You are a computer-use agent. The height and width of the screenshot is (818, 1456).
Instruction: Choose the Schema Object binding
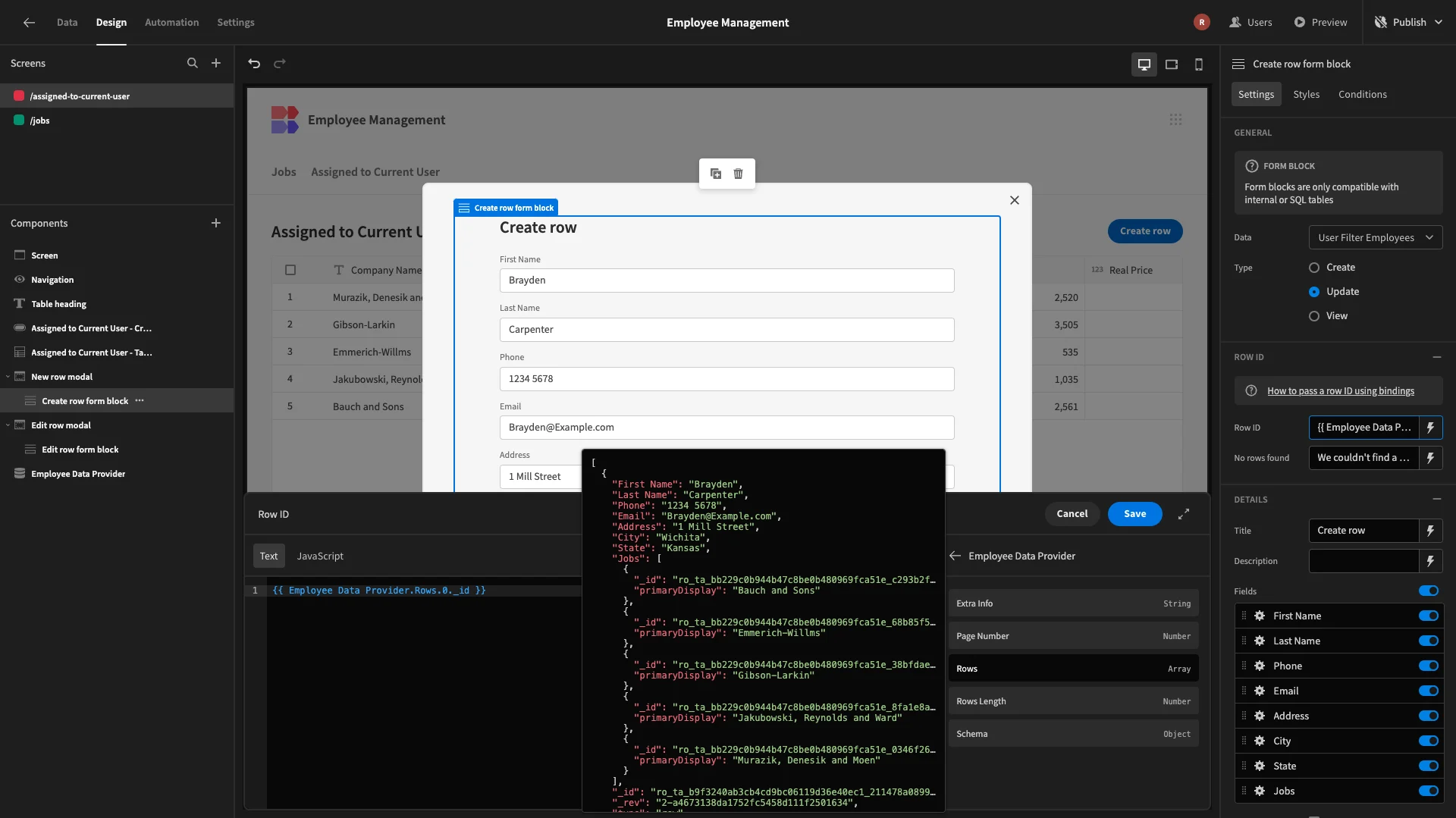1073,734
